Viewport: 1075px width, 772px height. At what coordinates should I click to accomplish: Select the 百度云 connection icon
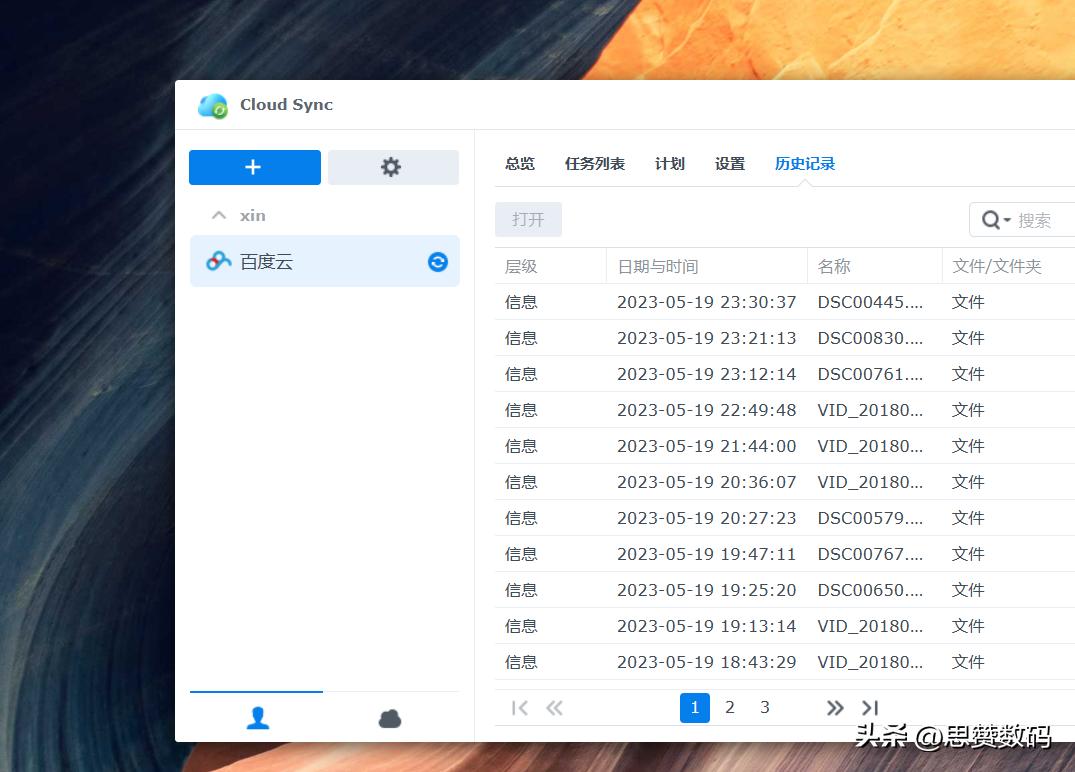point(218,261)
